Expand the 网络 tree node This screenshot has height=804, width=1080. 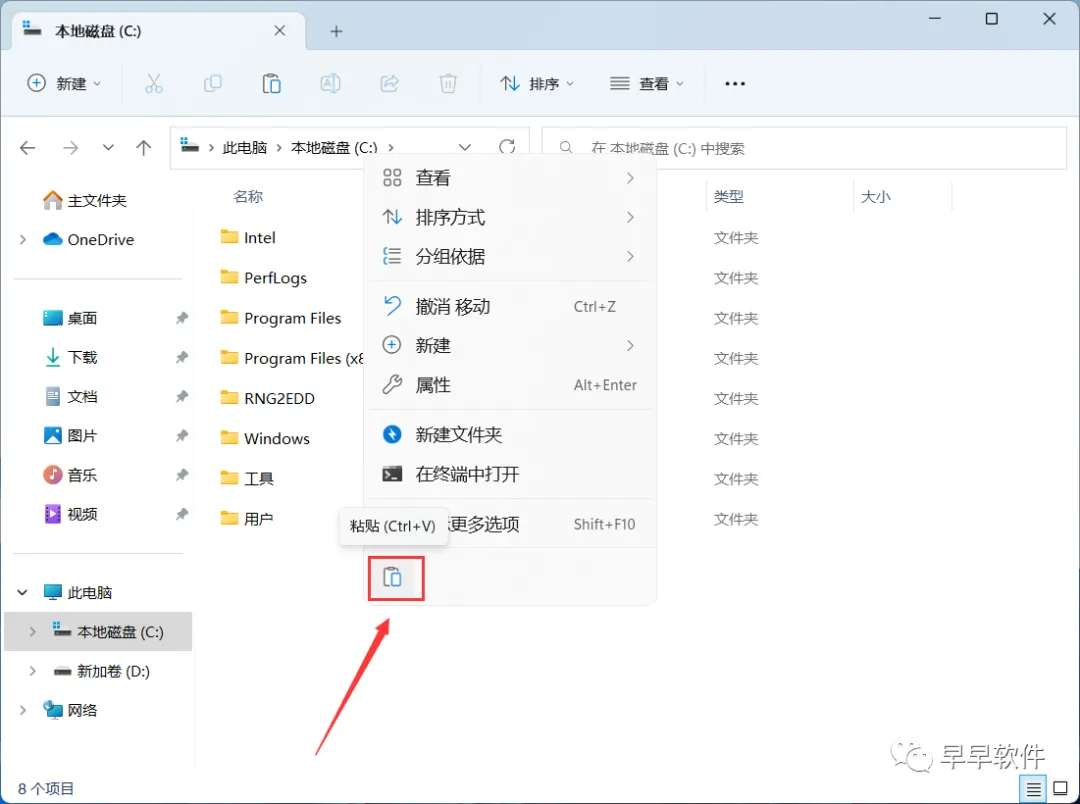(23, 710)
